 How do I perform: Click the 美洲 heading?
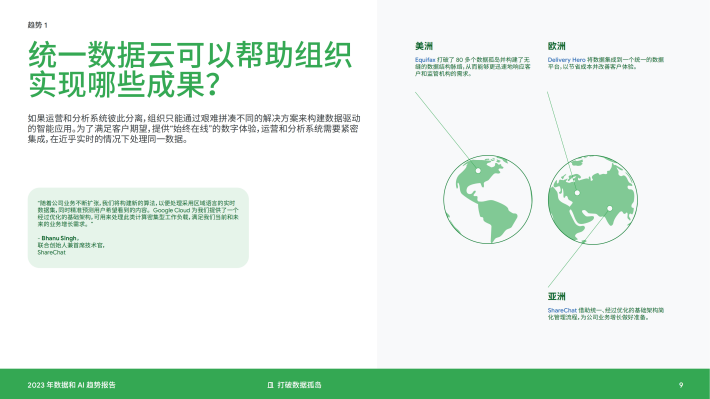tap(424, 46)
